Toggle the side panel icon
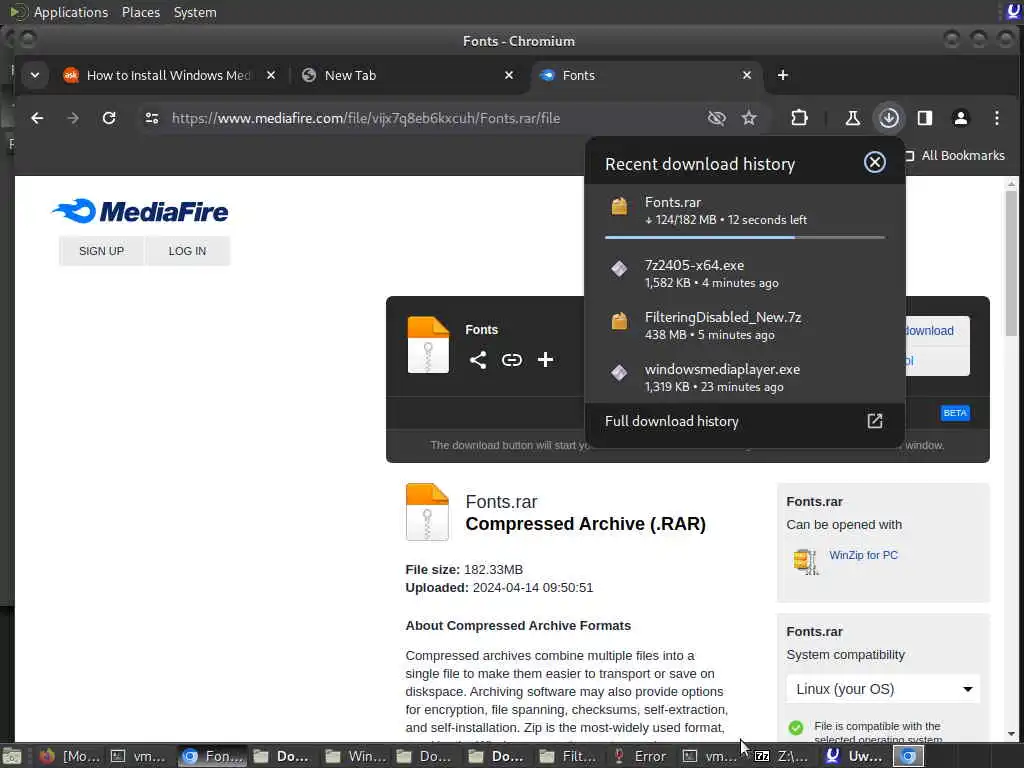Viewport: 1024px width, 768px height. (925, 118)
